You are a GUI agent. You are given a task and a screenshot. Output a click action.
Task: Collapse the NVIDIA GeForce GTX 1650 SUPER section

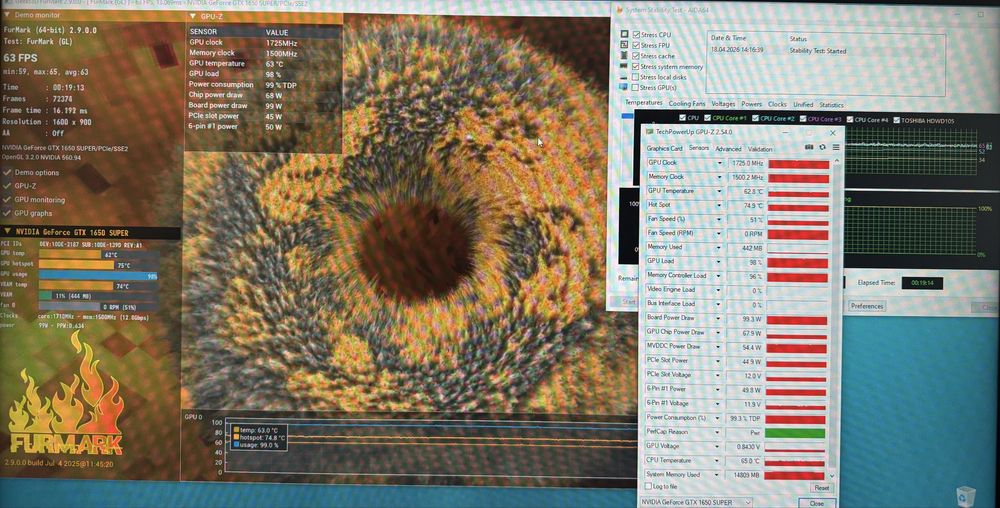(7, 232)
